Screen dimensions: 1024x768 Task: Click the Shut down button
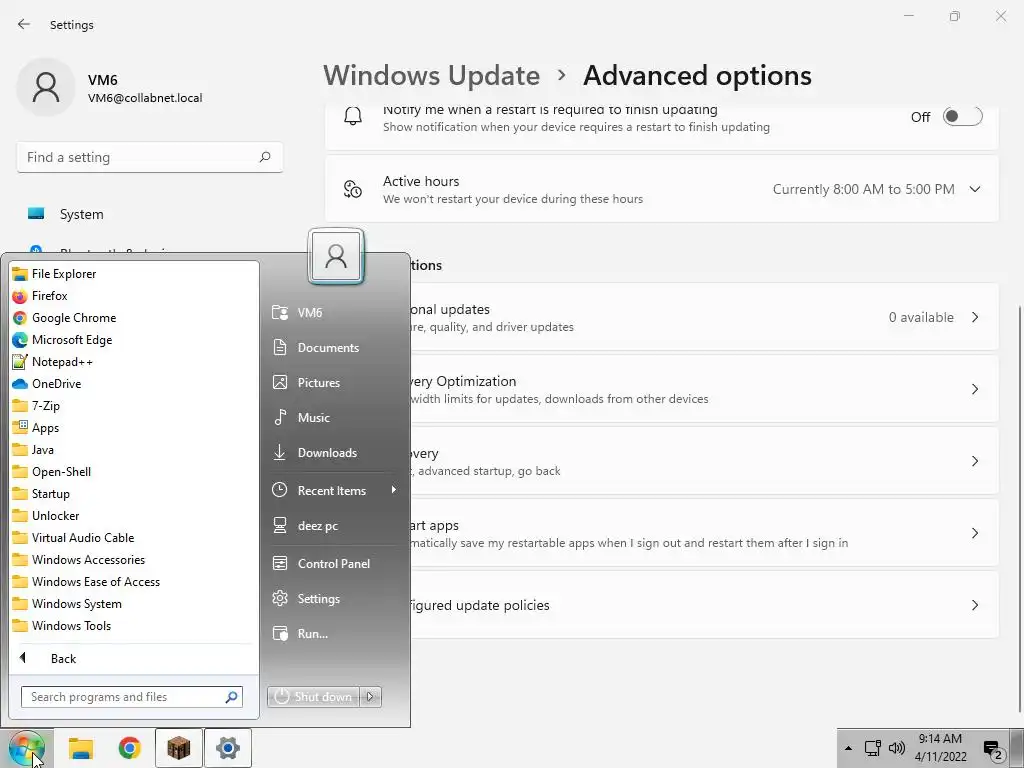point(313,697)
